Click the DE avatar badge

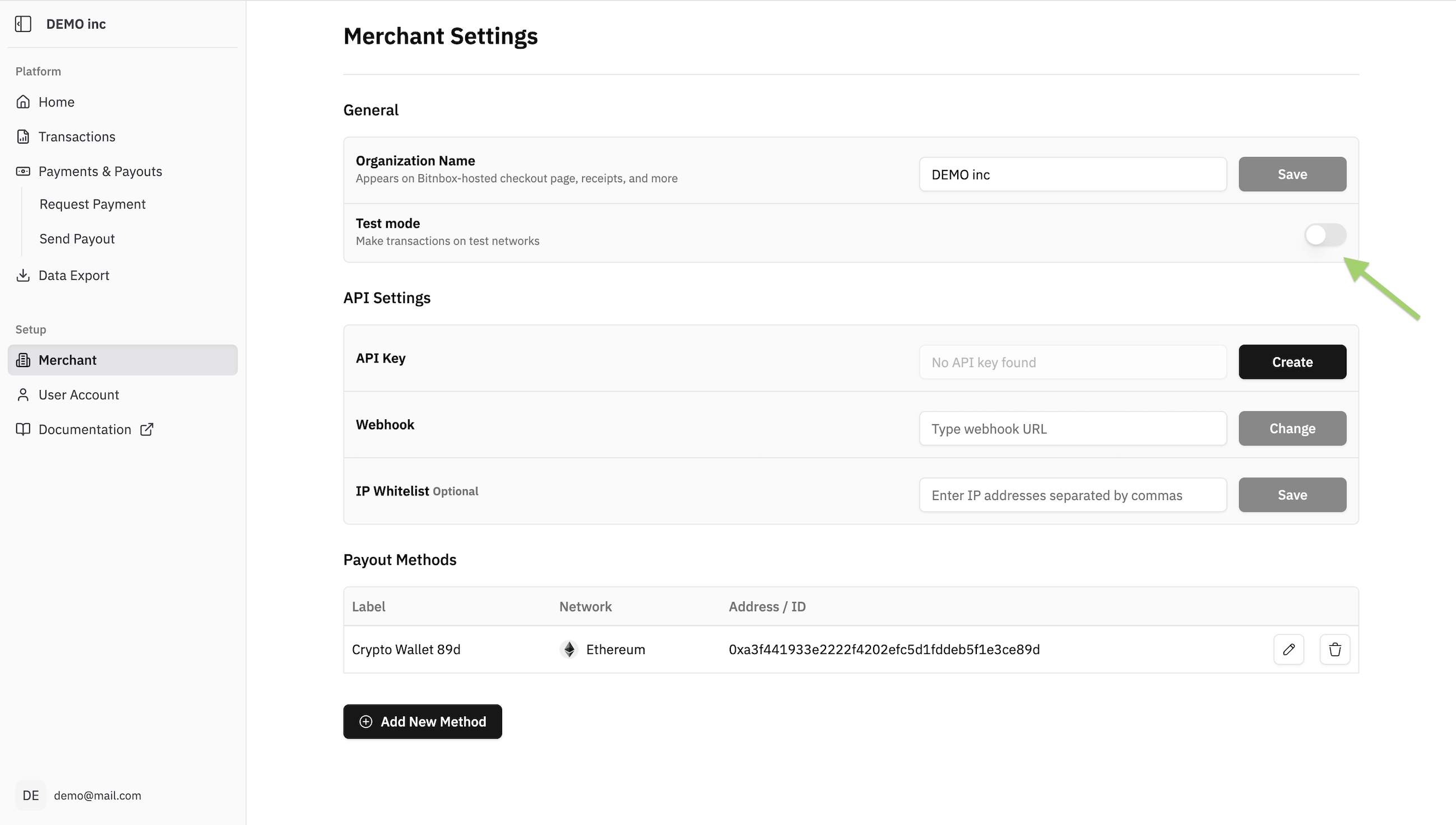[31, 795]
